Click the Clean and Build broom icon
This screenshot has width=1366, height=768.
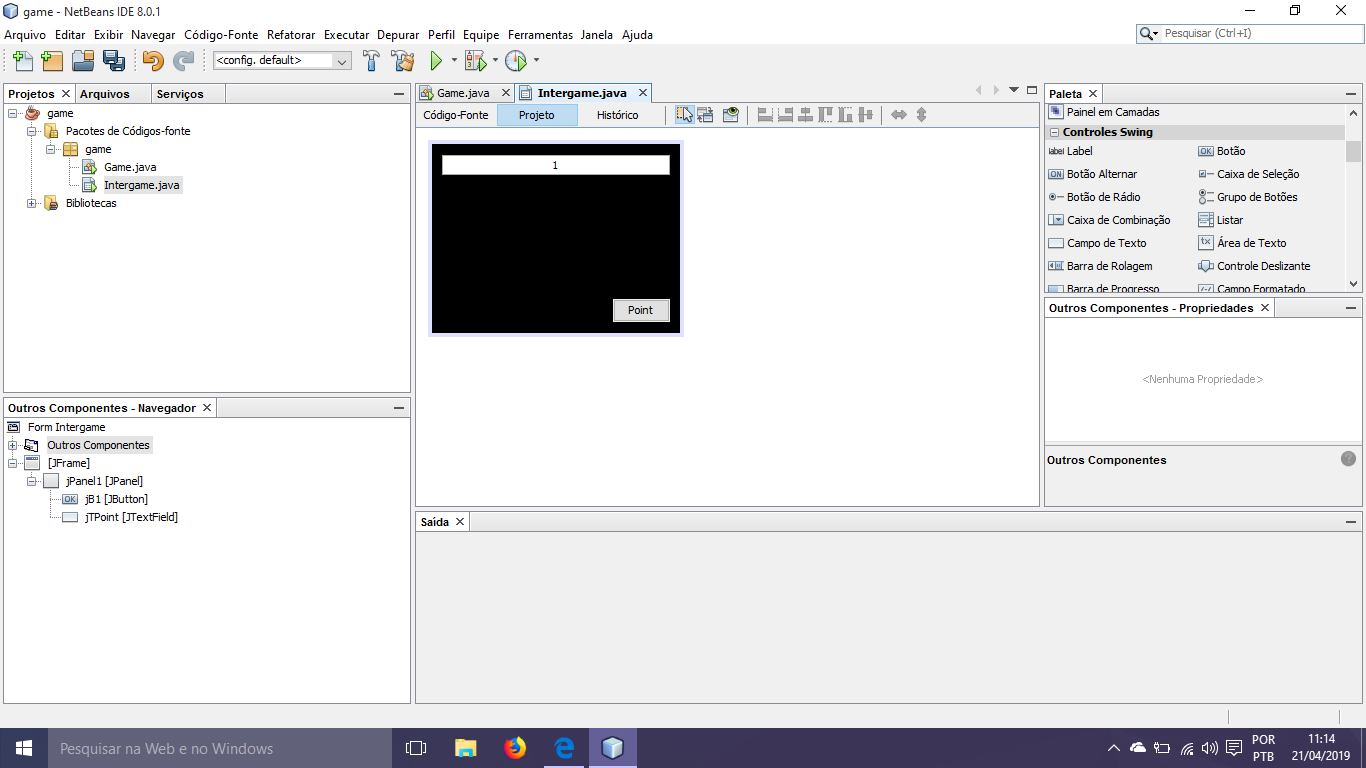coord(403,60)
